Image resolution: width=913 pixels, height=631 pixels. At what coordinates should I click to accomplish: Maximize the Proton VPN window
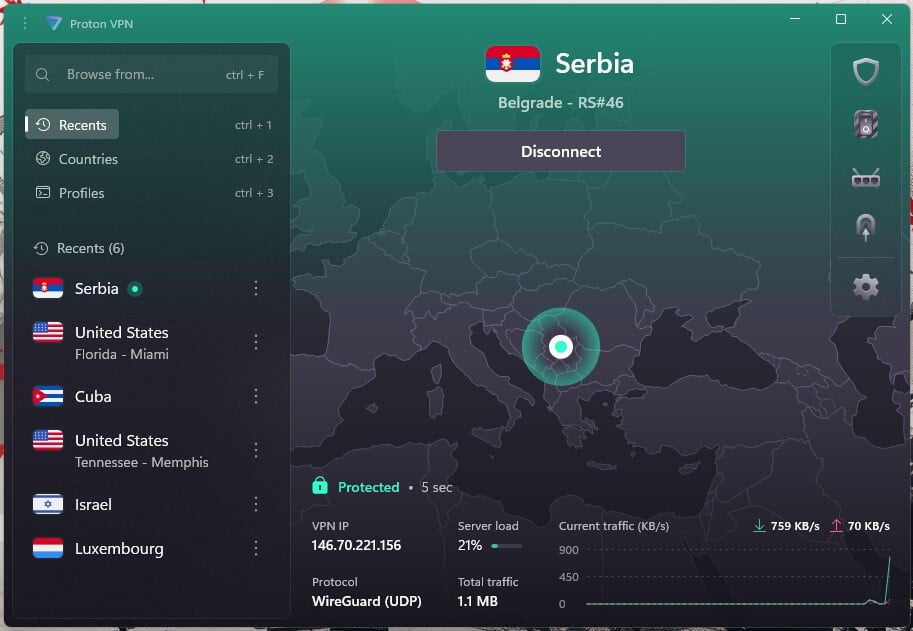[841, 19]
